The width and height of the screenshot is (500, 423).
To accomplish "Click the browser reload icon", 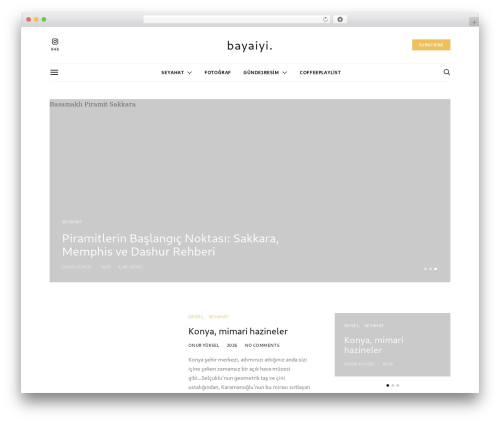I will [325, 20].
